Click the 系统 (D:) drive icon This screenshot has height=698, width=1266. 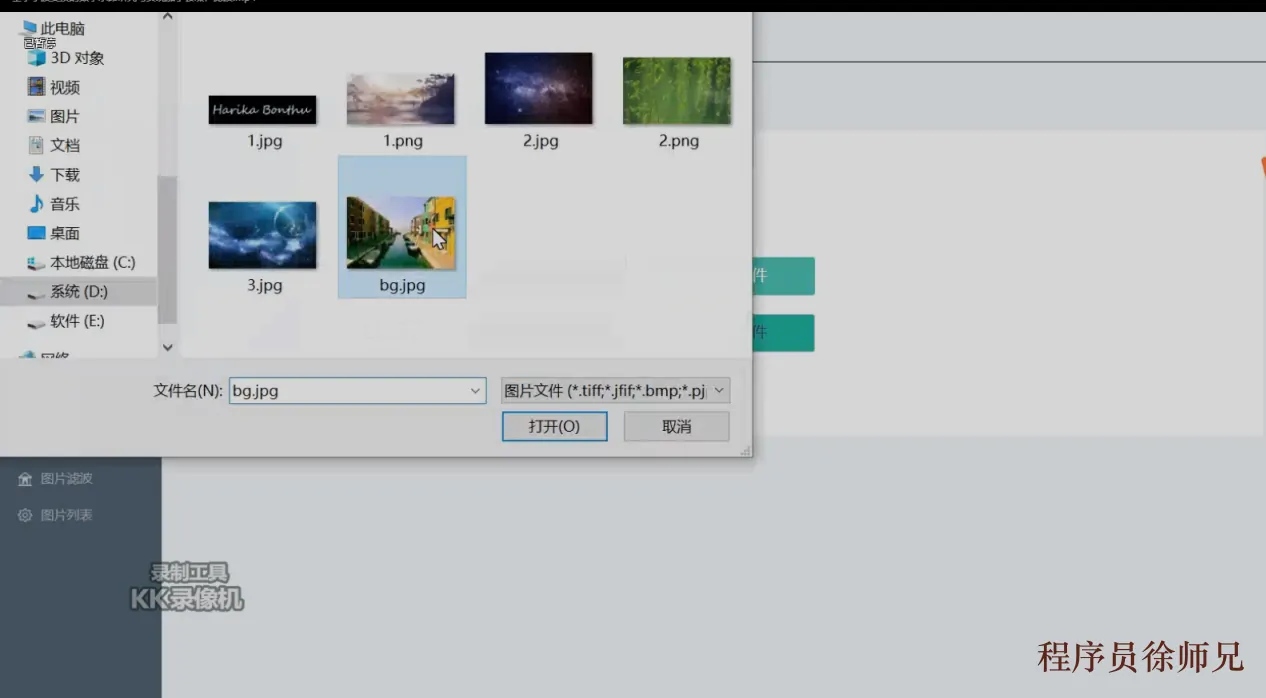coord(37,292)
